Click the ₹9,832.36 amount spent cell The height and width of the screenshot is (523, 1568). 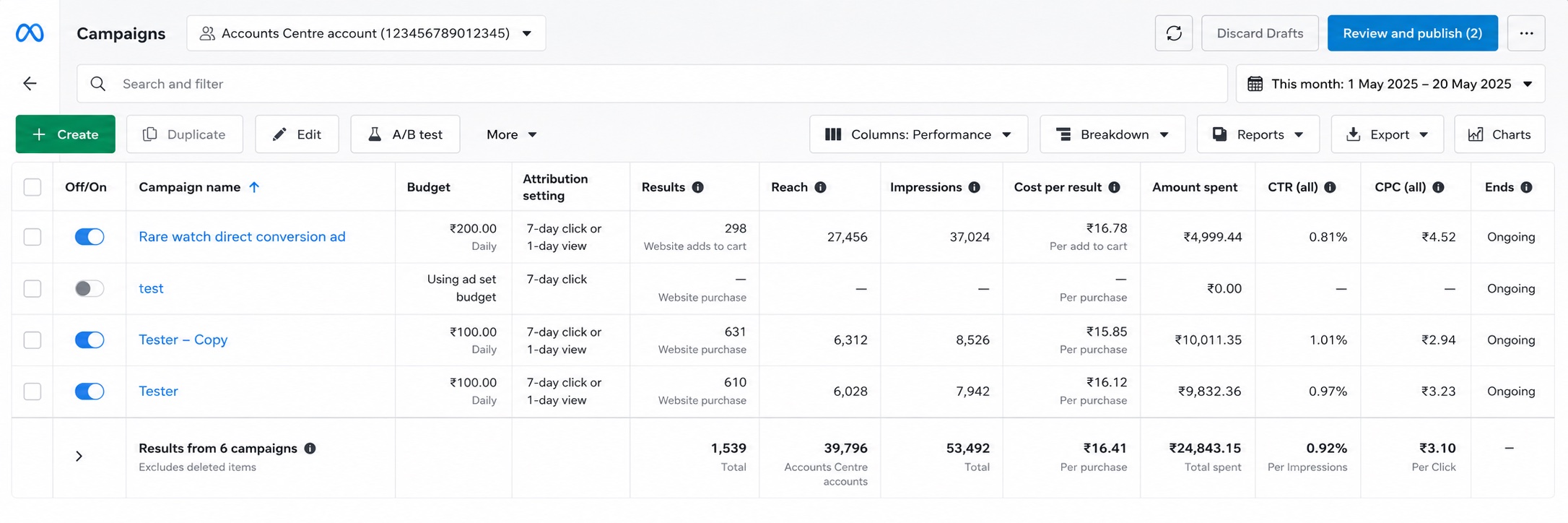[1209, 391]
